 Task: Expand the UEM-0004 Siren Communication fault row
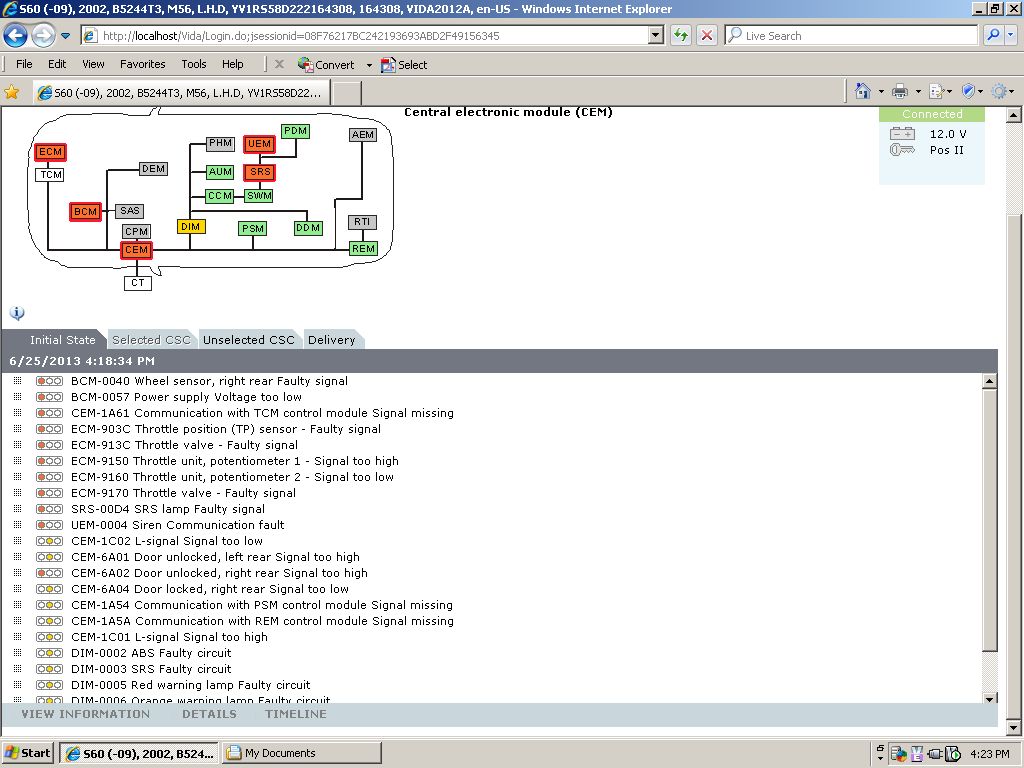click(17, 525)
